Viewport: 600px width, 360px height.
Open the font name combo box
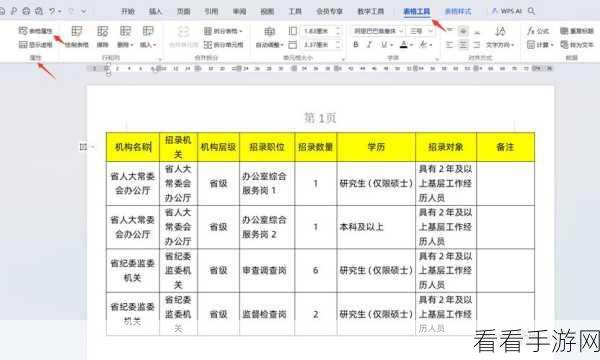click(x=378, y=31)
